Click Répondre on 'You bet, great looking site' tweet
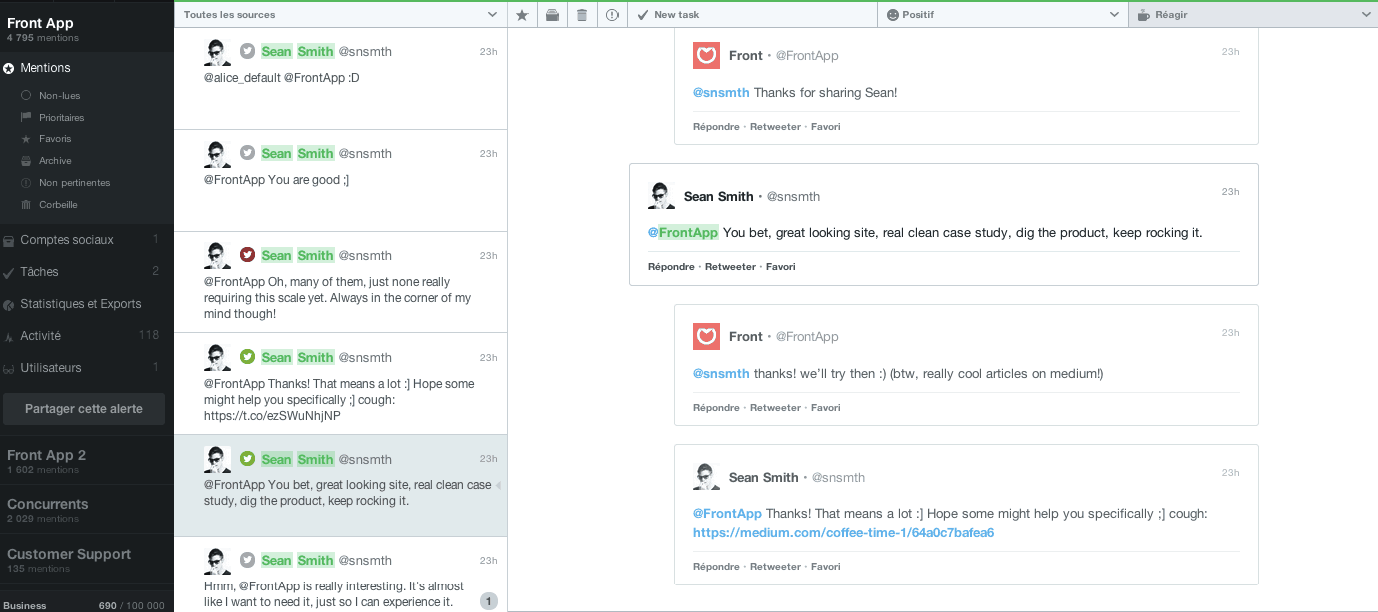The image size is (1378, 612). pos(671,267)
